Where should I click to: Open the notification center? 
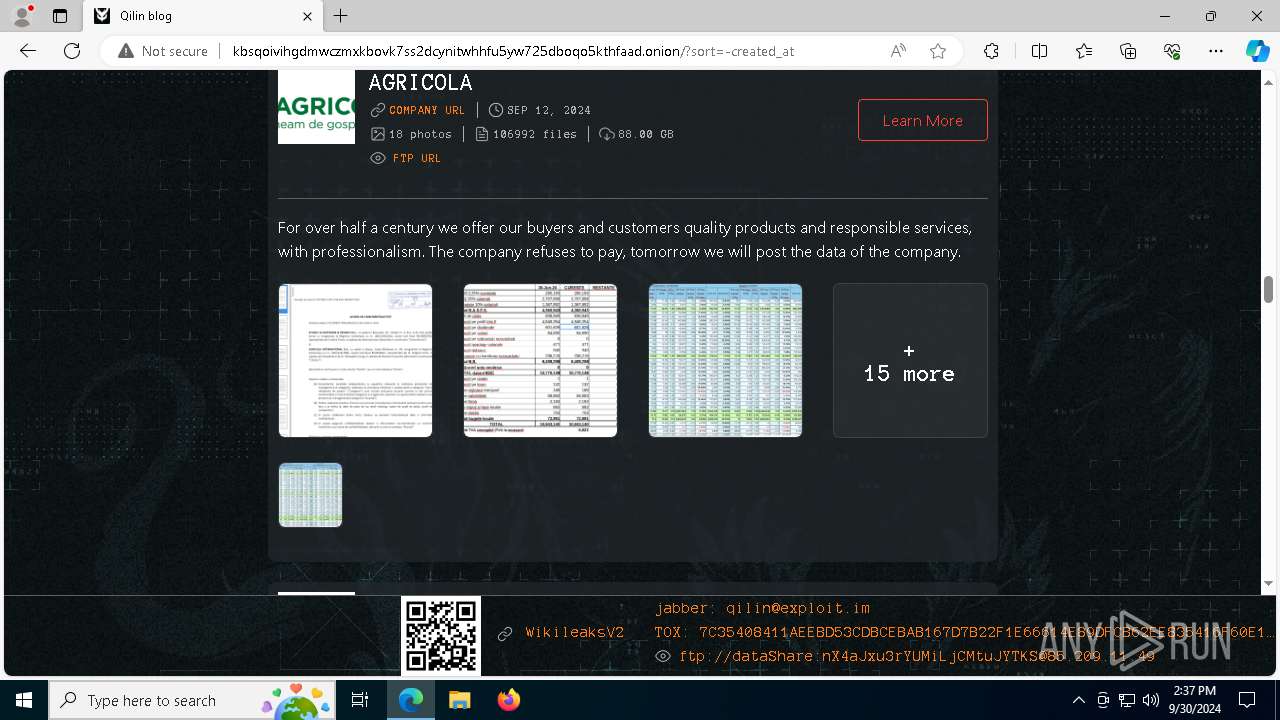pyautogui.click(x=1247, y=700)
